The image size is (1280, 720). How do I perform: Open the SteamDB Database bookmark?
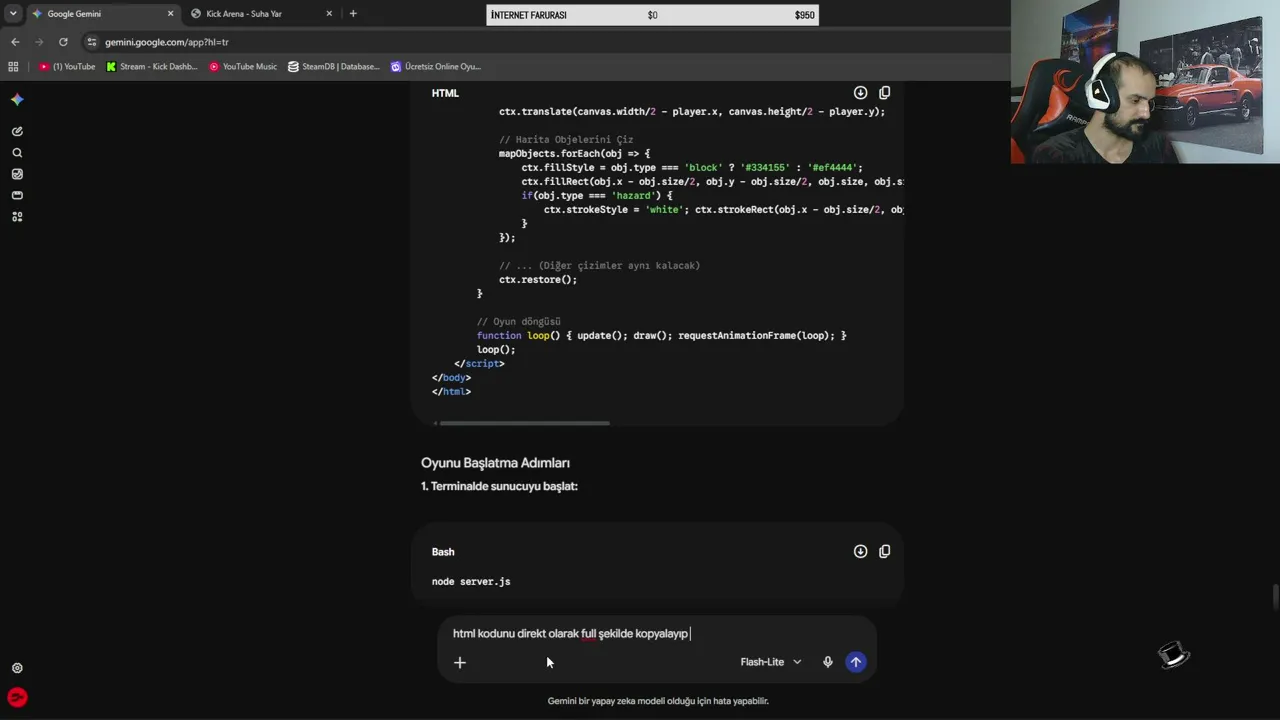point(334,66)
